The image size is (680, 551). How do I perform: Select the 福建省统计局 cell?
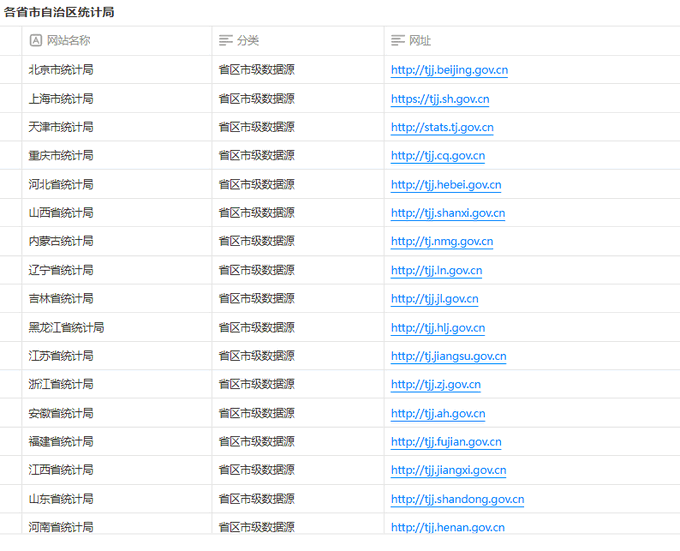pos(117,442)
